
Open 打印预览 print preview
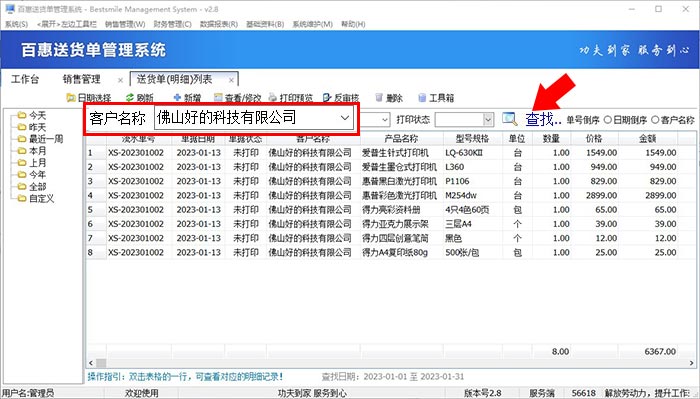click(291, 97)
